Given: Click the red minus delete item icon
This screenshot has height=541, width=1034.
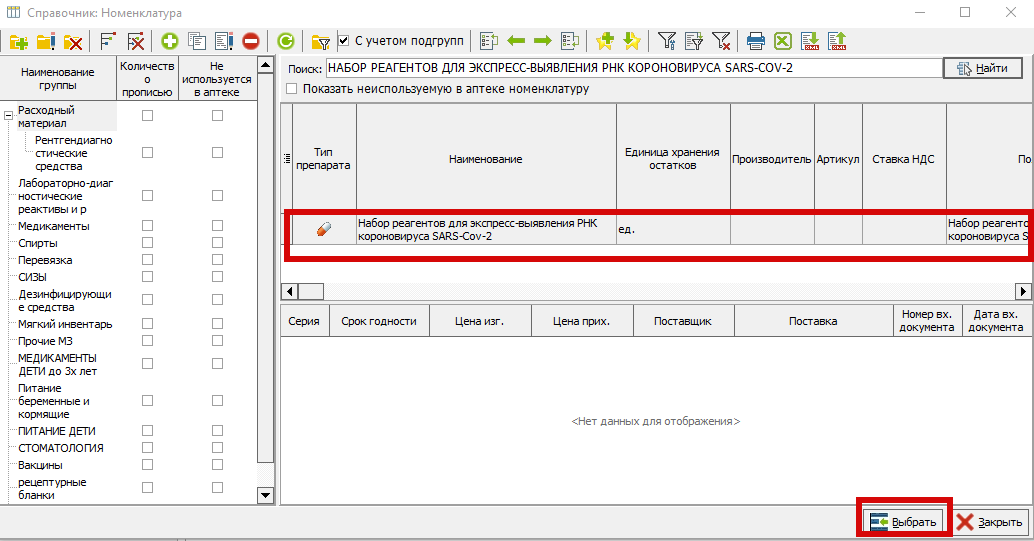Looking at the screenshot, I should [250, 41].
